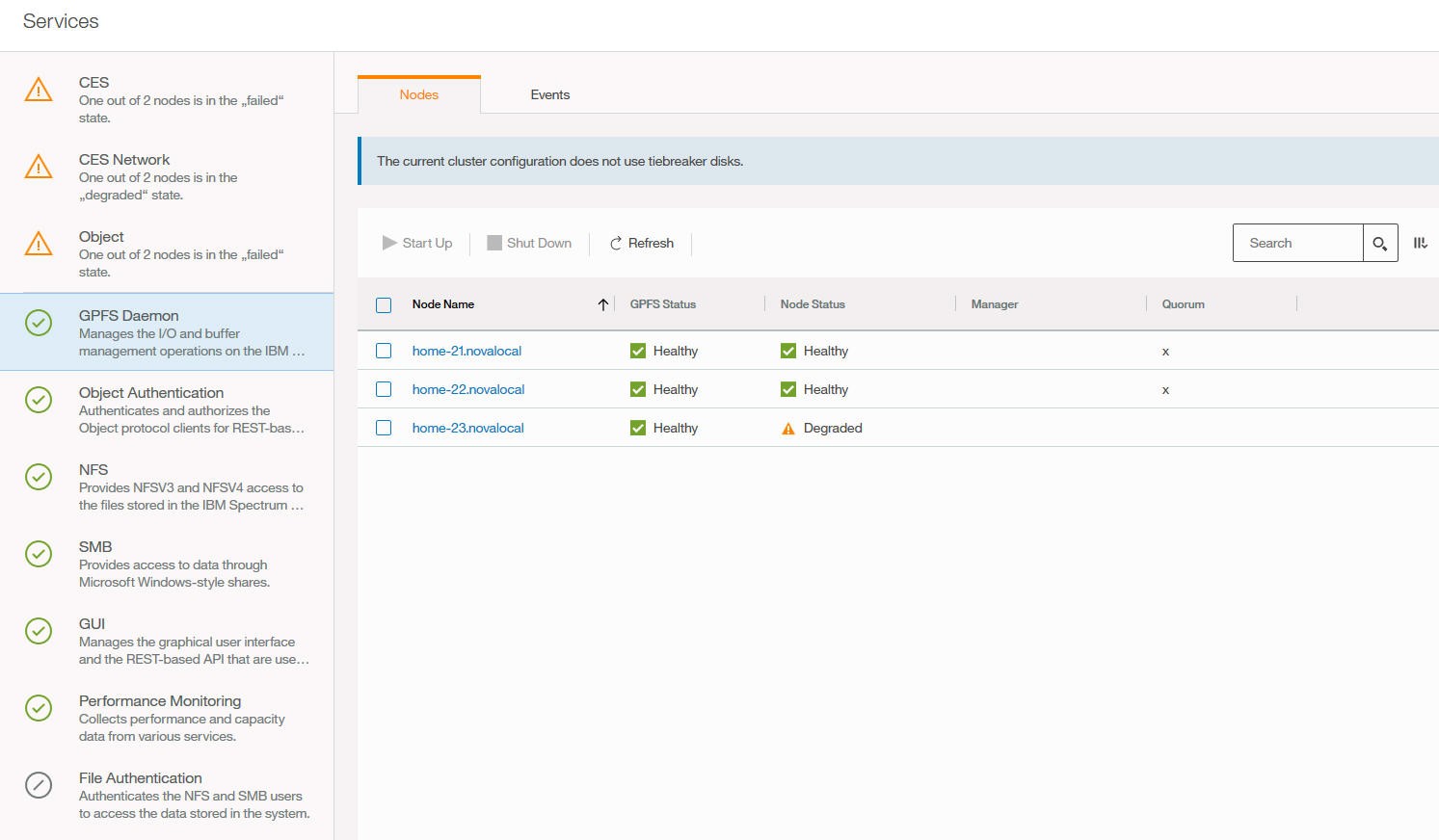Click the green GPFS status icon for home-22.novalocal

[638, 389]
